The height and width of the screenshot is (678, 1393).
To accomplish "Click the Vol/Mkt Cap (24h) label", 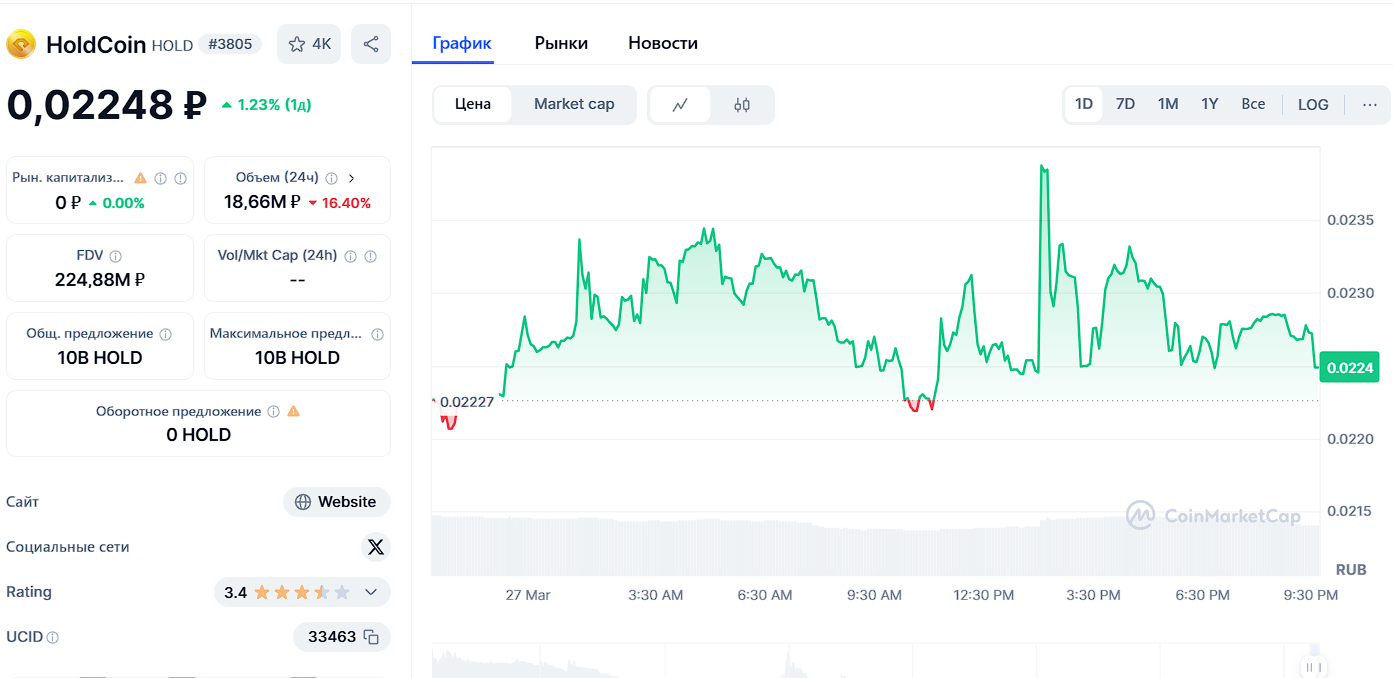I will 277,255.
